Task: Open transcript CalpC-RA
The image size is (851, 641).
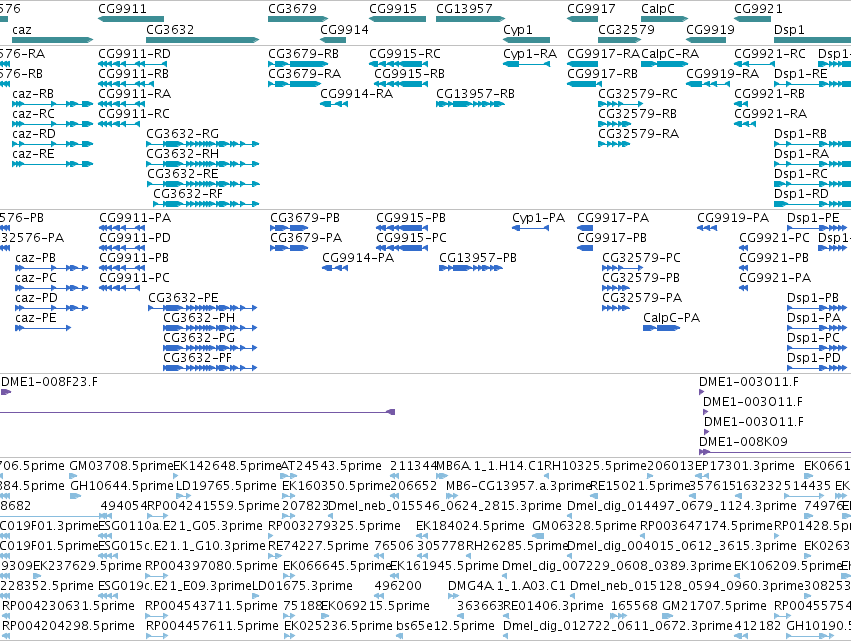Action: click(670, 54)
